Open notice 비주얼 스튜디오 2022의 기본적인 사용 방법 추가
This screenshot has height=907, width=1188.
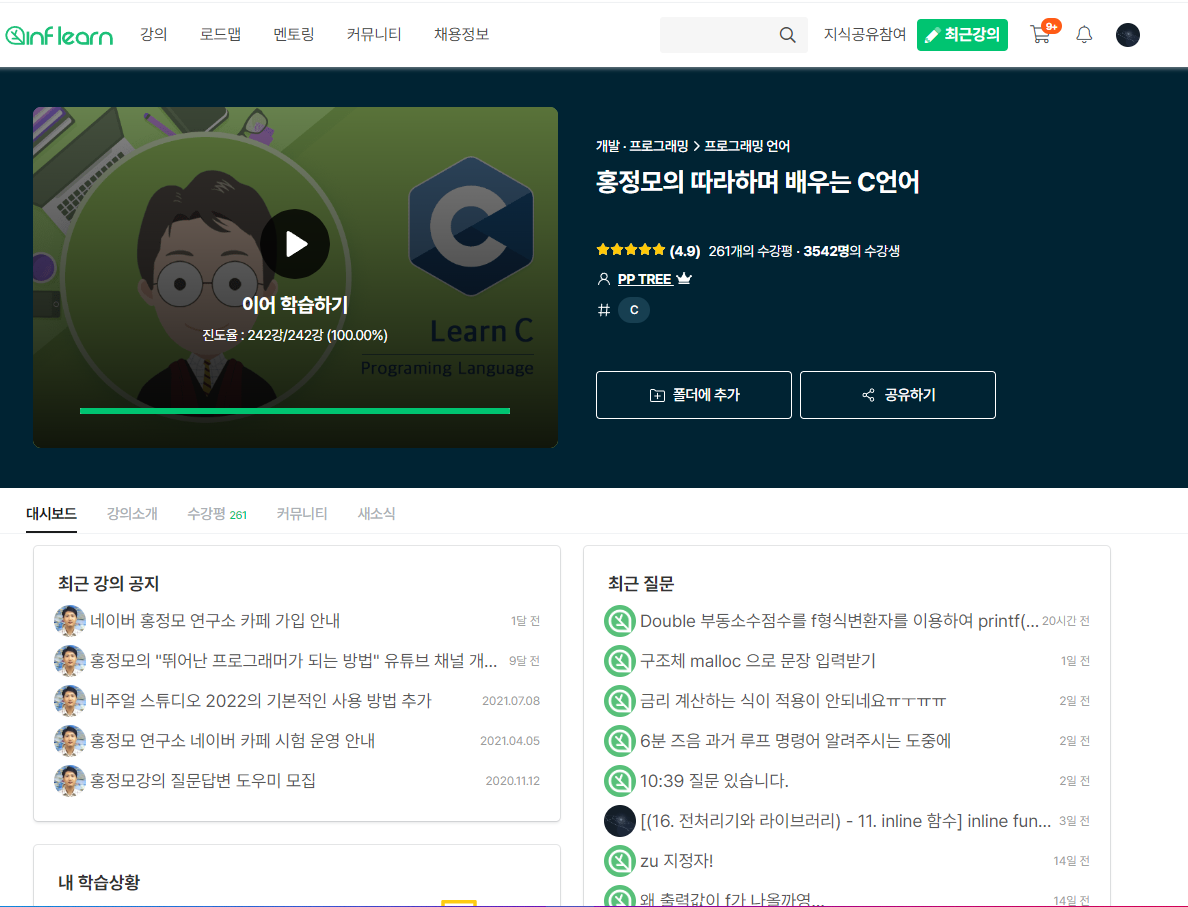coord(261,700)
